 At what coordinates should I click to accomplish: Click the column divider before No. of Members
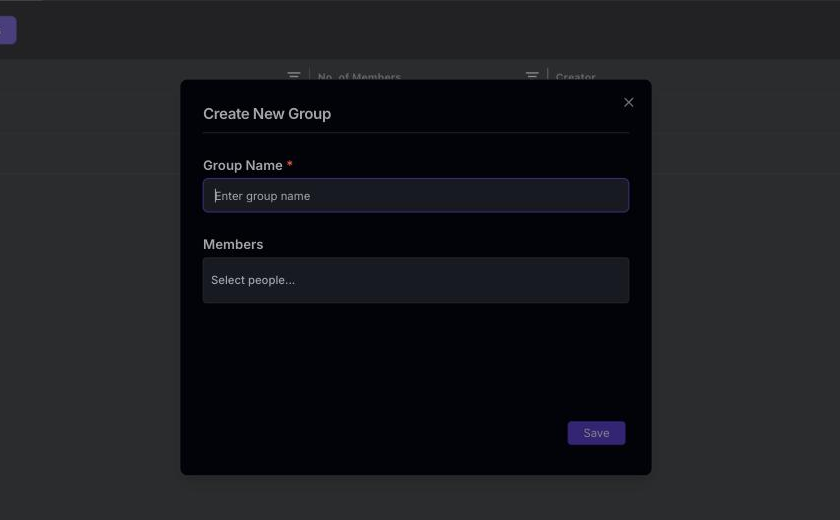(x=309, y=74)
